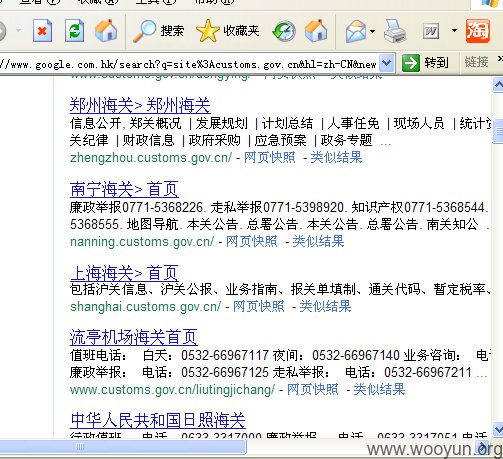Open cached page (网页快照) for nanning.customs.gov.cn
Viewport: 503px width, 459px height.
[252, 241]
